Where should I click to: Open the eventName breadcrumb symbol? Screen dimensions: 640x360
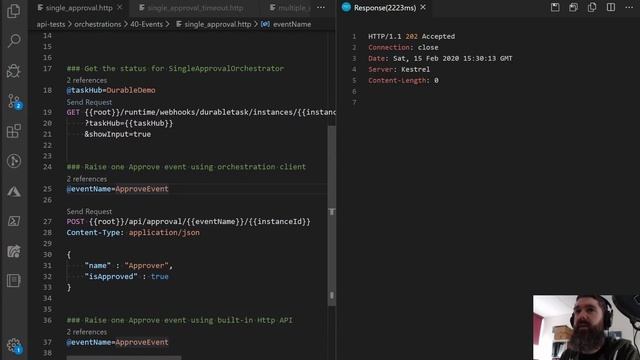(x=286, y=24)
